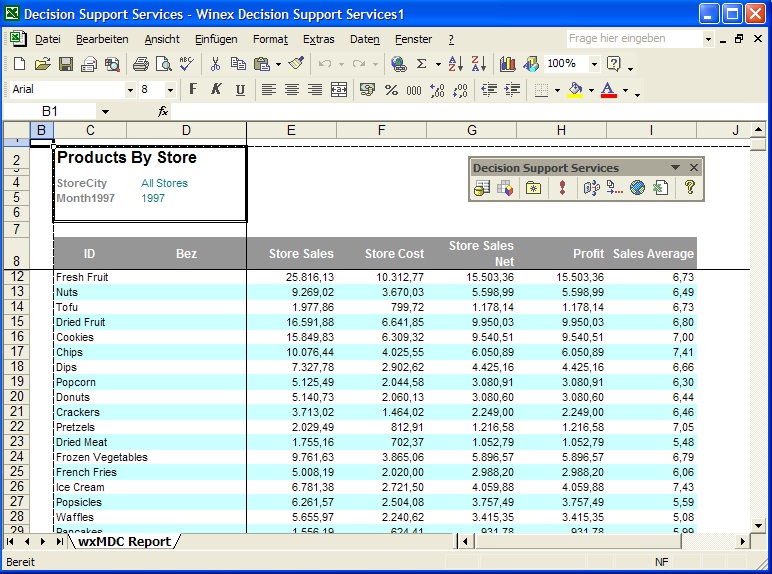The width and height of the screenshot is (772, 574).
Task: Toggle bold formatting (F button)
Action: pos(193,90)
